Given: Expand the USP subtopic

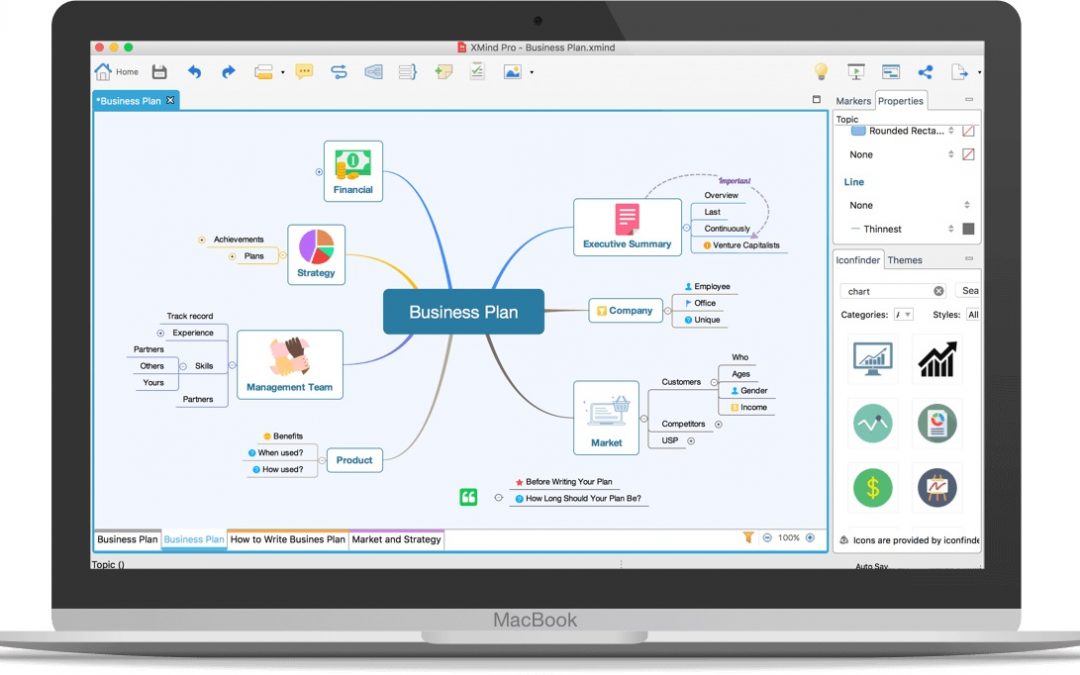Looking at the screenshot, I should click(691, 441).
